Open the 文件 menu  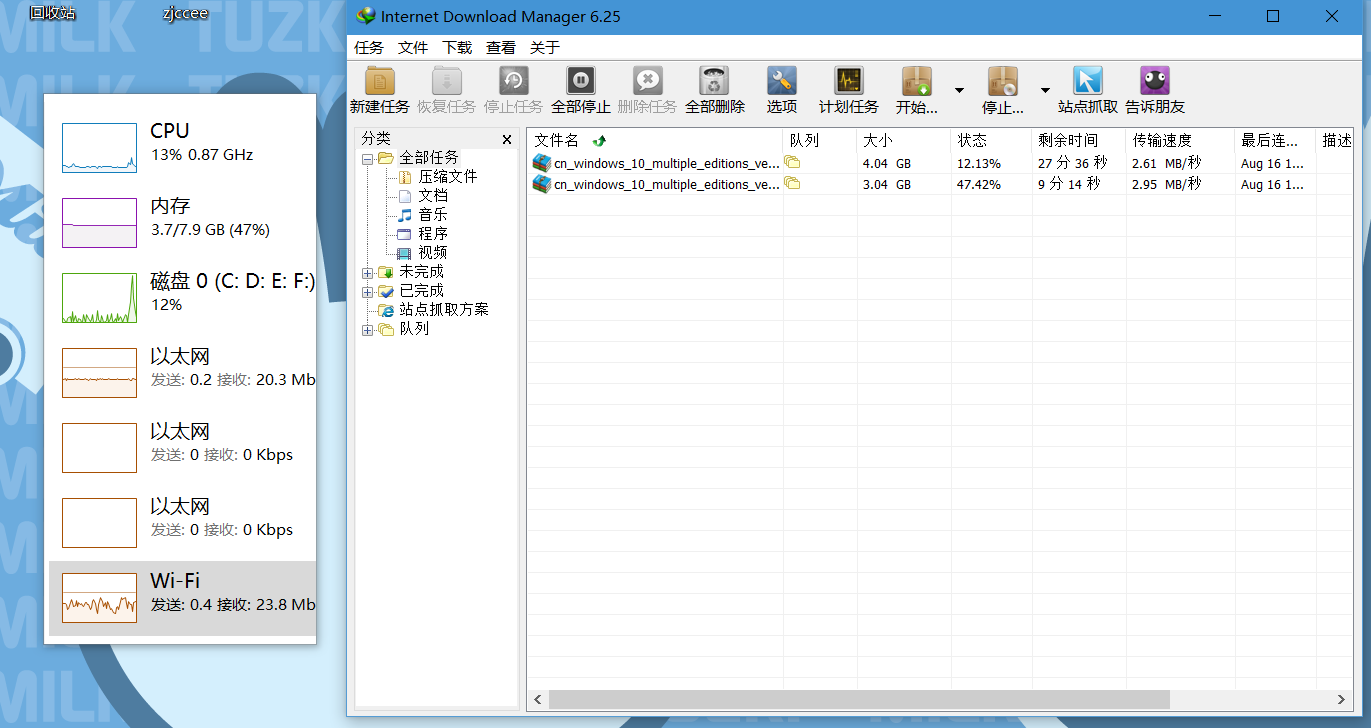click(x=413, y=48)
